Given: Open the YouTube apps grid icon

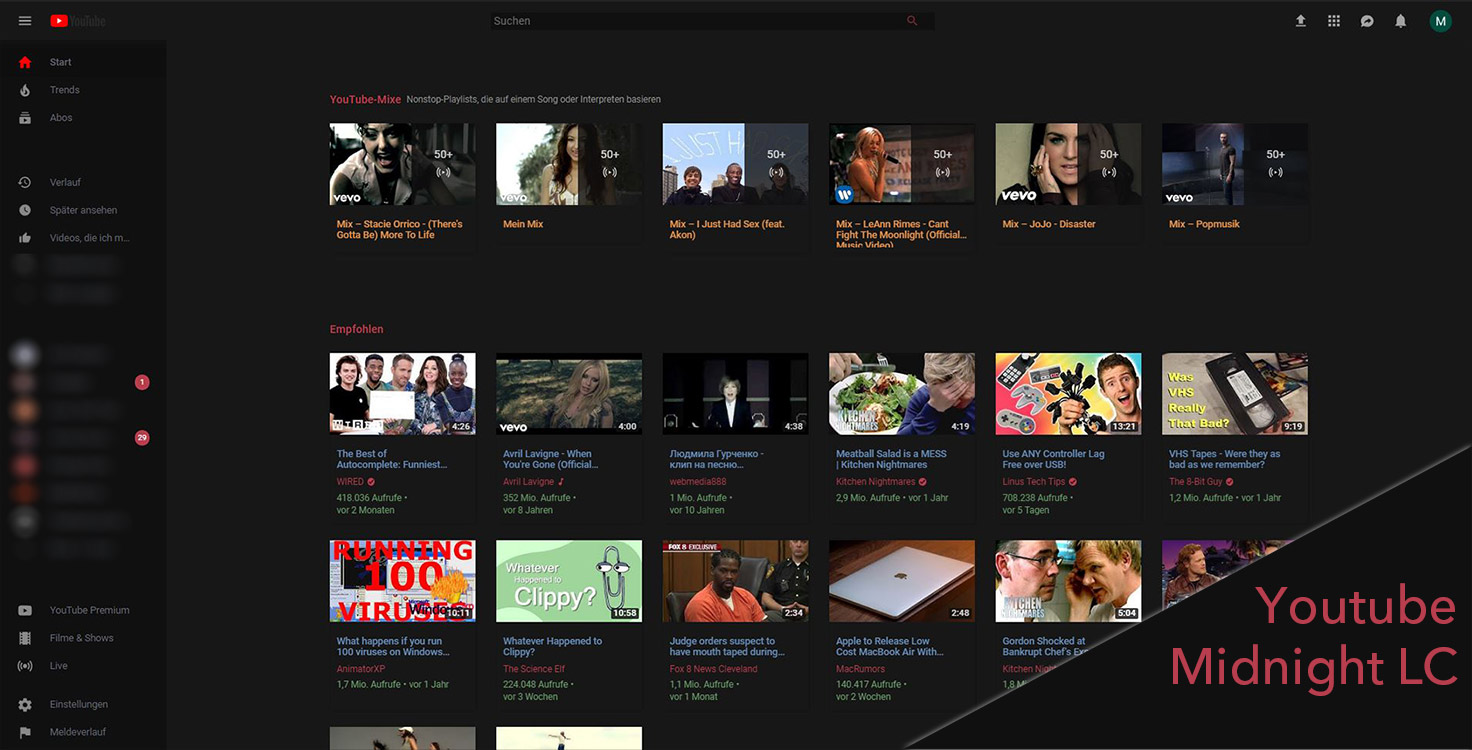Looking at the screenshot, I should (x=1334, y=21).
